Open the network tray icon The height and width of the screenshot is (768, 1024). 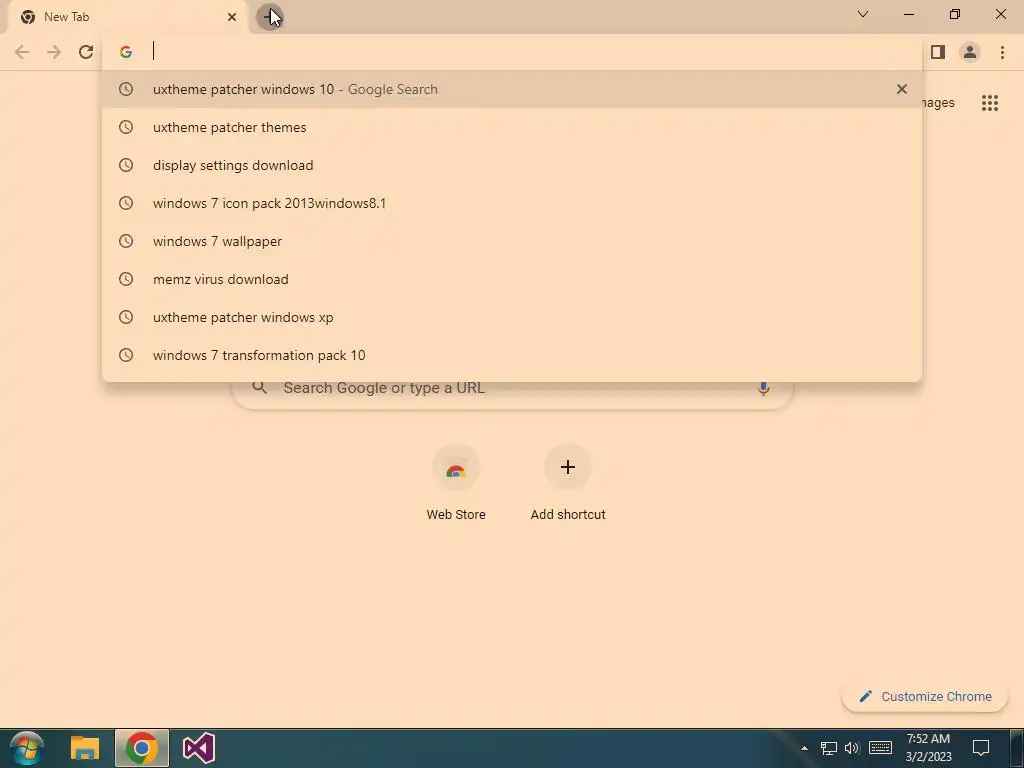click(829, 748)
